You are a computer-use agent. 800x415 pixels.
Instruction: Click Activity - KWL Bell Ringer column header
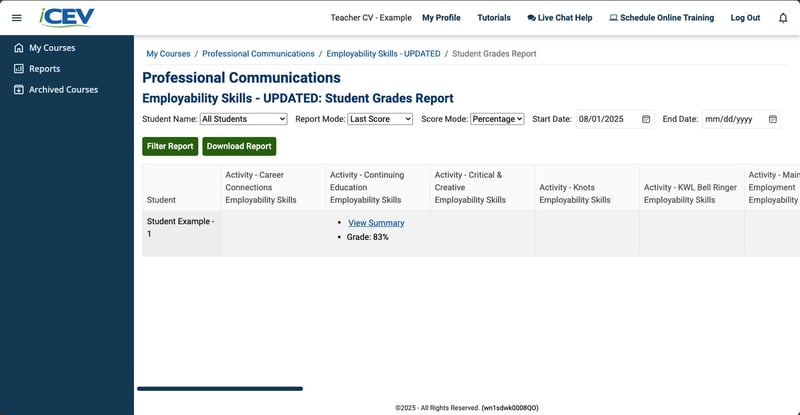[x=692, y=187]
